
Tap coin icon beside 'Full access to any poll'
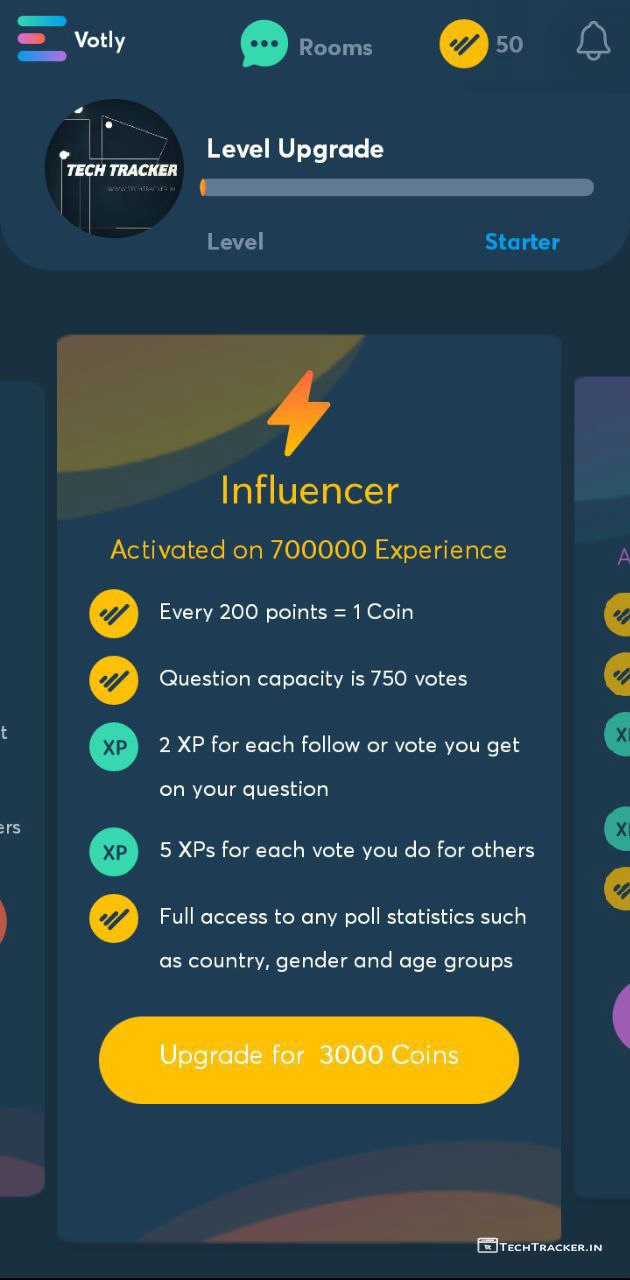click(x=114, y=918)
